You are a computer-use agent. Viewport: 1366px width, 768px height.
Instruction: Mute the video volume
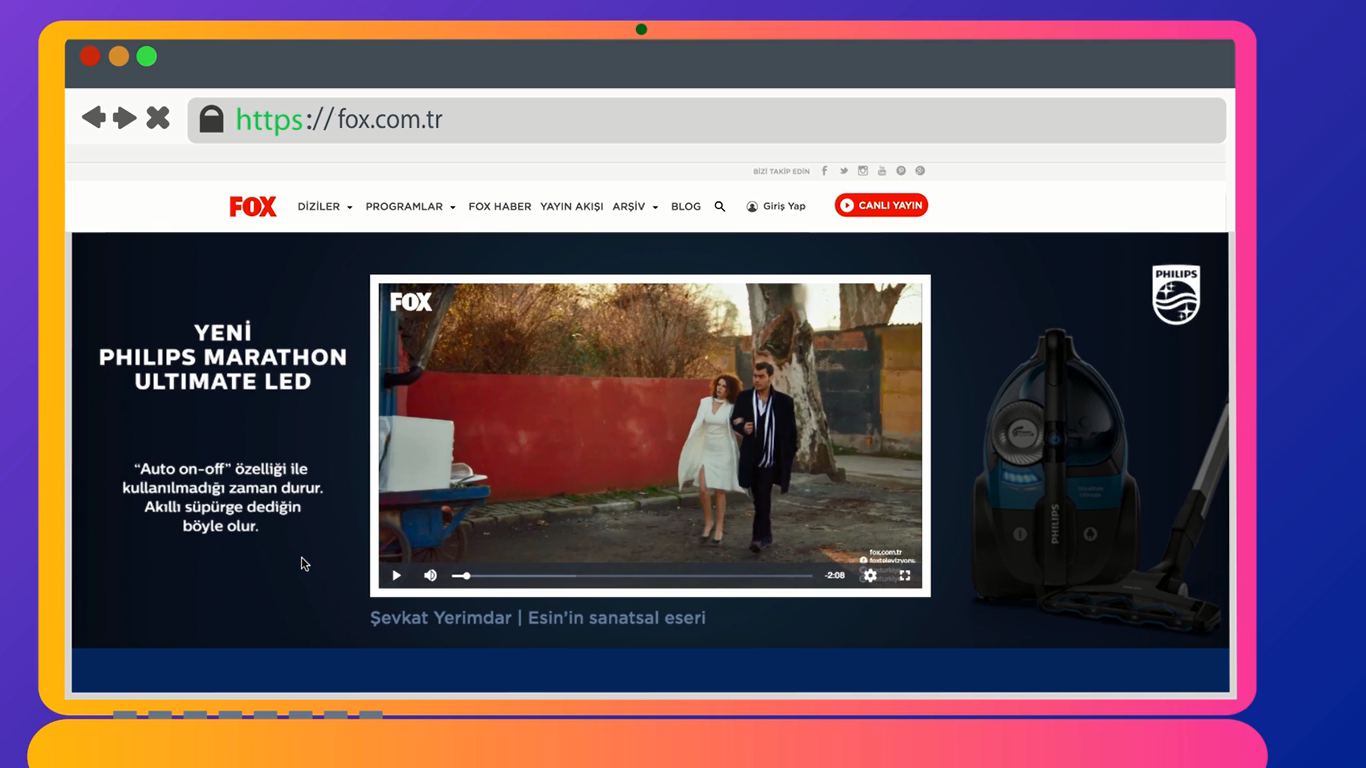click(x=430, y=576)
